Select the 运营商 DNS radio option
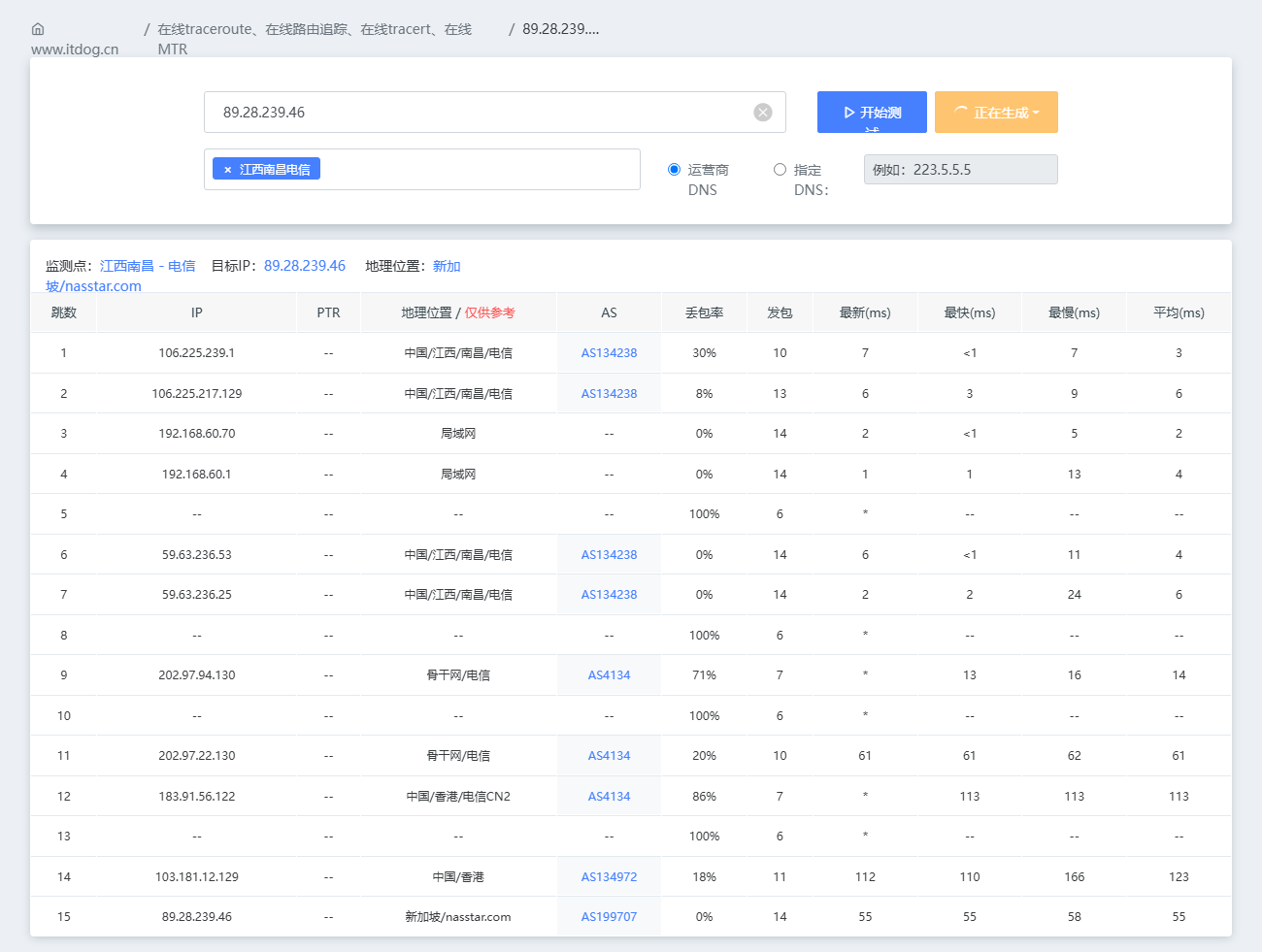The width and height of the screenshot is (1262, 952). coord(674,170)
